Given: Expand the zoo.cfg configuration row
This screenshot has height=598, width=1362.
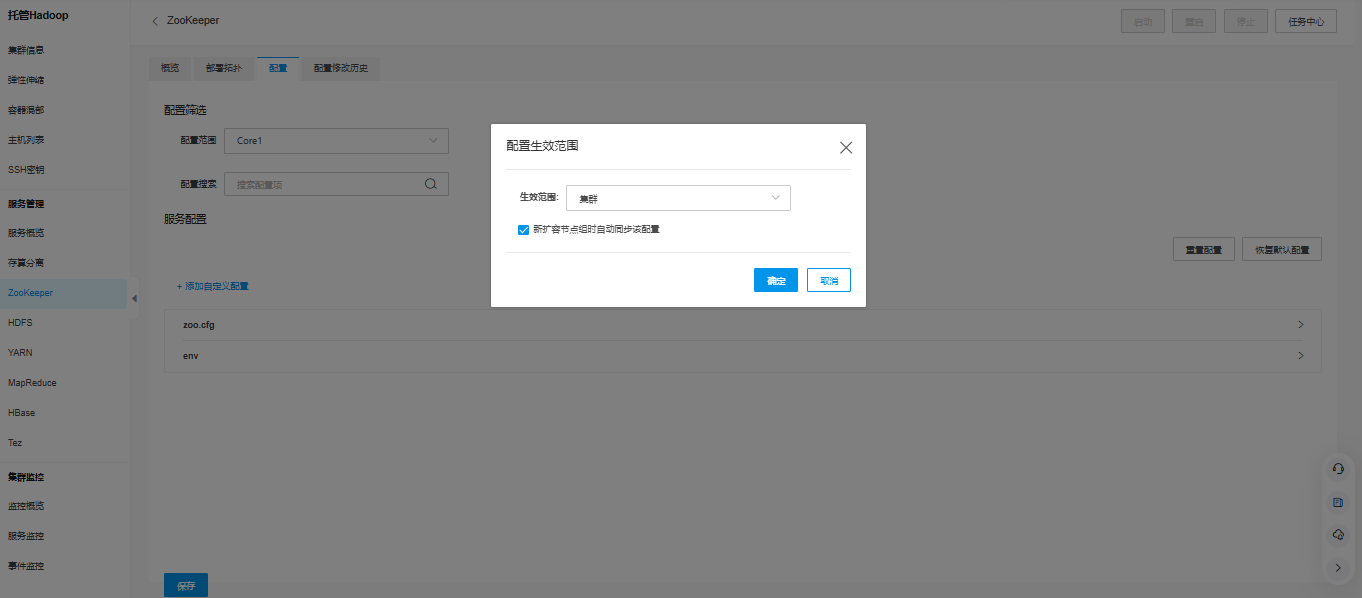Looking at the screenshot, I should click(742, 325).
